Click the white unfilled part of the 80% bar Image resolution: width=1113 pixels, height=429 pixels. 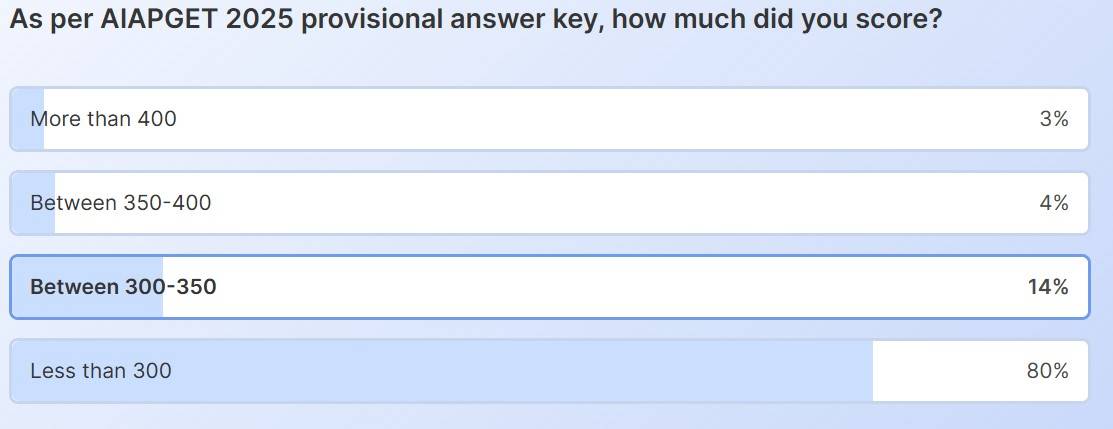pos(940,371)
